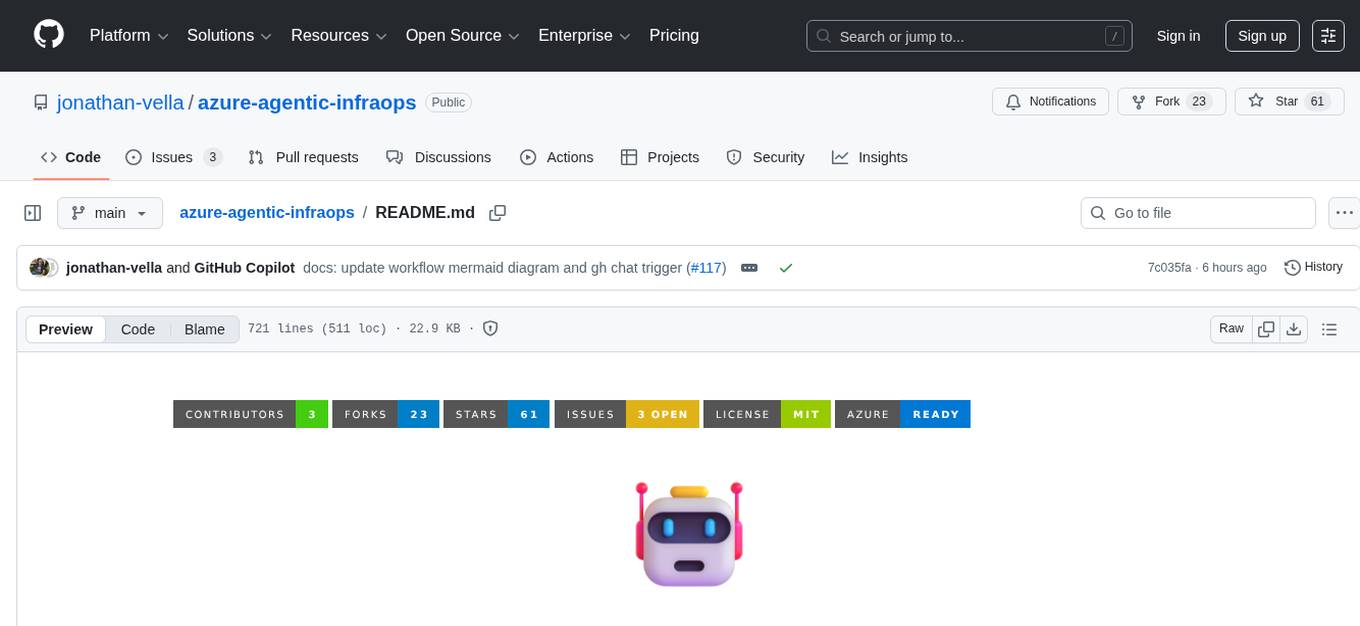The height and width of the screenshot is (626, 1360).
Task: Click the Go to file search box
Action: [1197, 212]
